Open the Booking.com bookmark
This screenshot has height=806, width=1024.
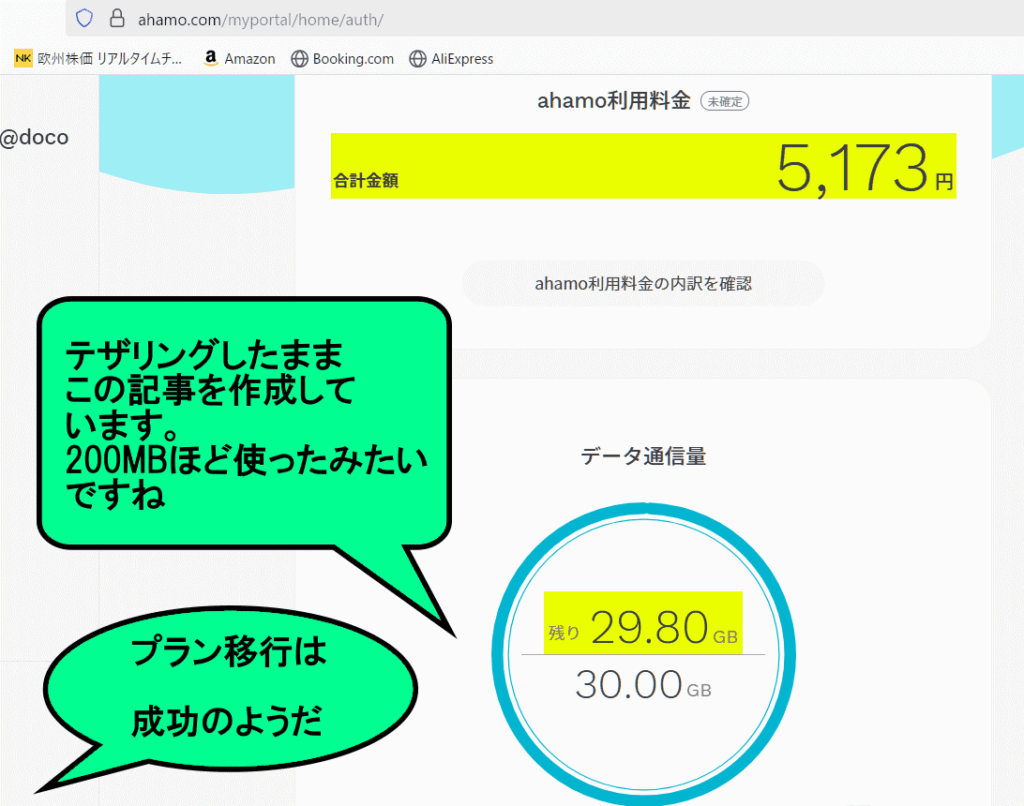coord(342,59)
